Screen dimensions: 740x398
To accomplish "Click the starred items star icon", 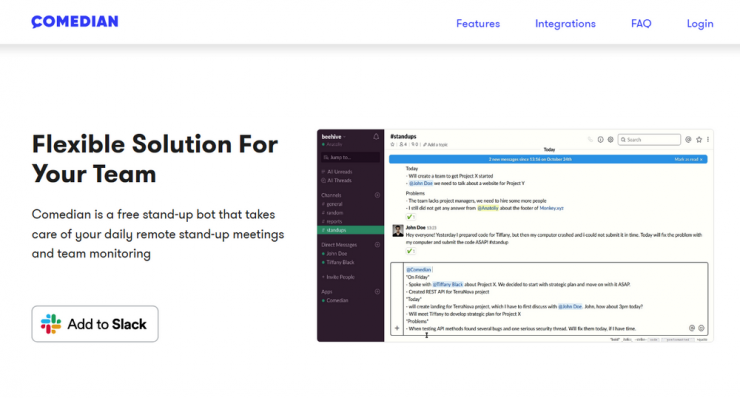I will pos(699,139).
